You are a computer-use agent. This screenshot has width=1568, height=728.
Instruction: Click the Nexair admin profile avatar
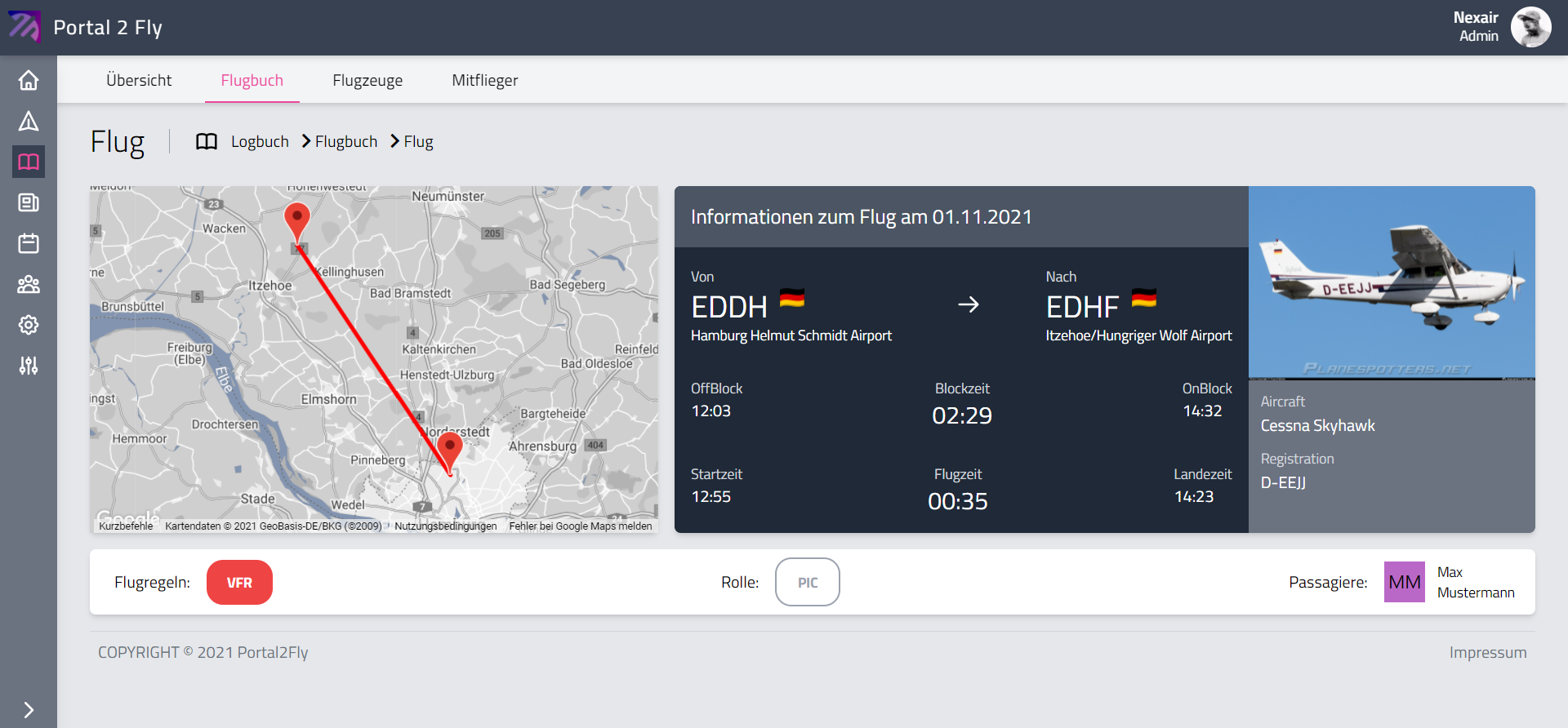point(1530,27)
